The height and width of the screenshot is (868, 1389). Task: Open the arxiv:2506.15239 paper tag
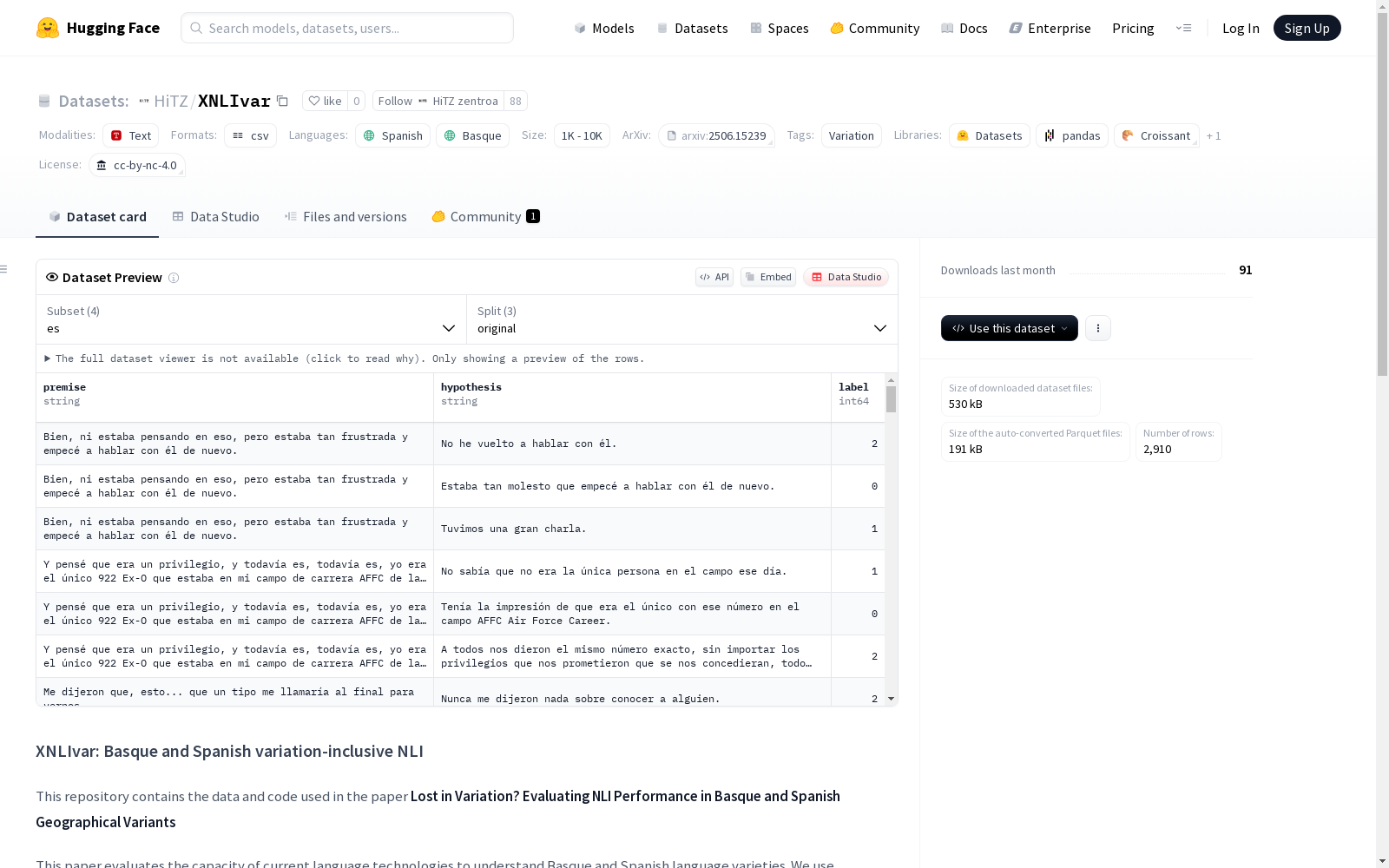(x=716, y=135)
